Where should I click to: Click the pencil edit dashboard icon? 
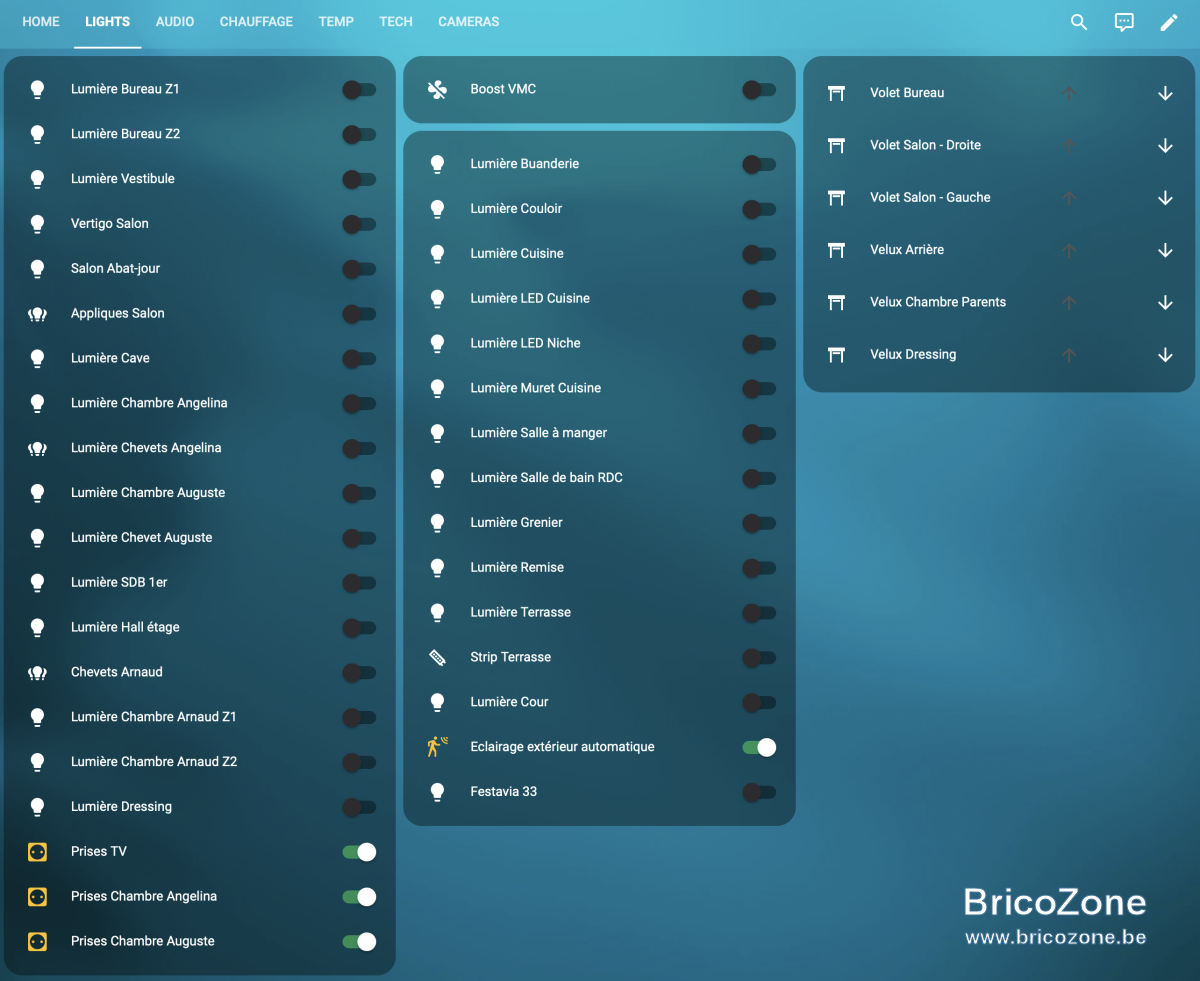pos(1169,22)
